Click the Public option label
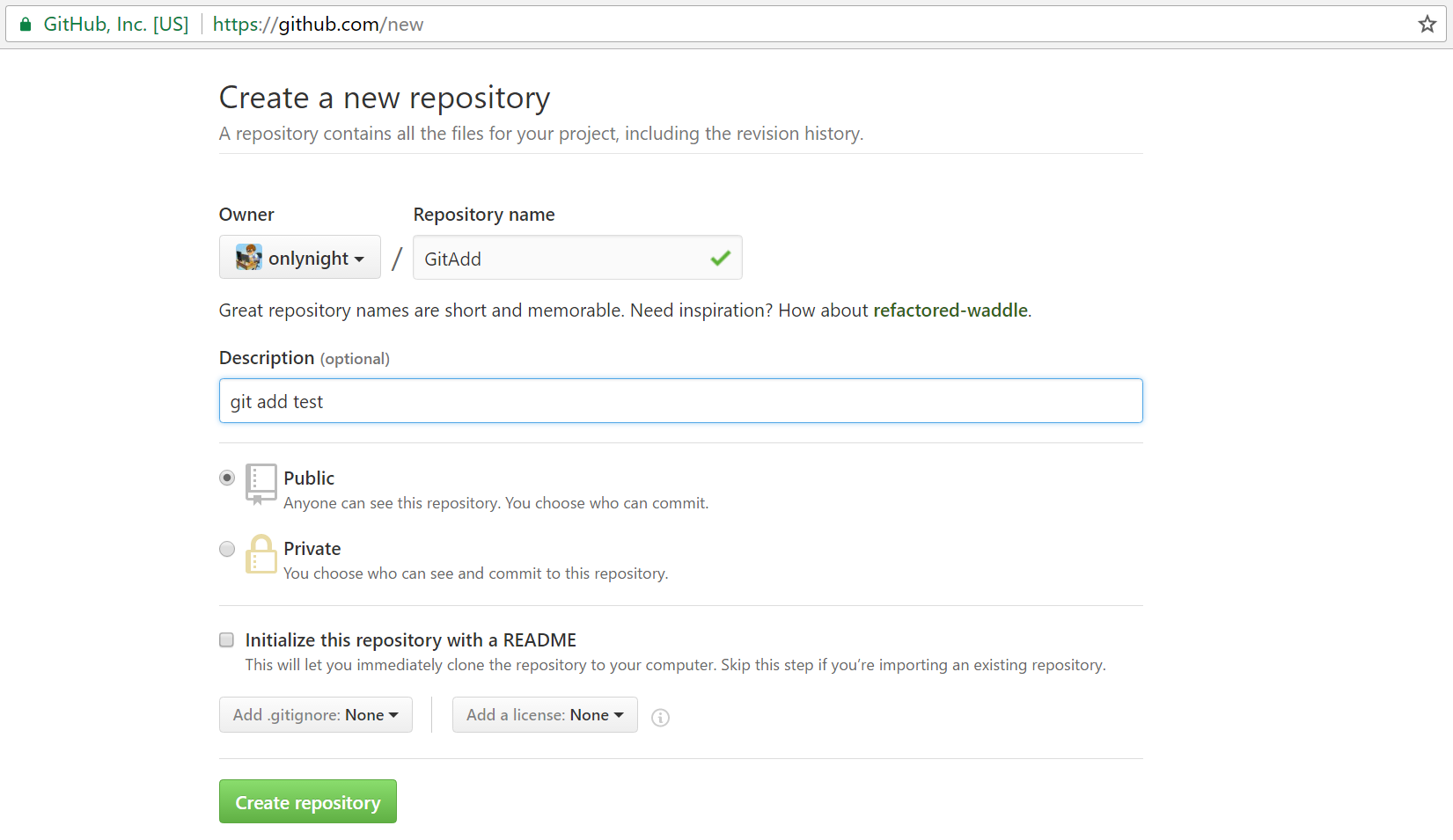 click(x=309, y=478)
